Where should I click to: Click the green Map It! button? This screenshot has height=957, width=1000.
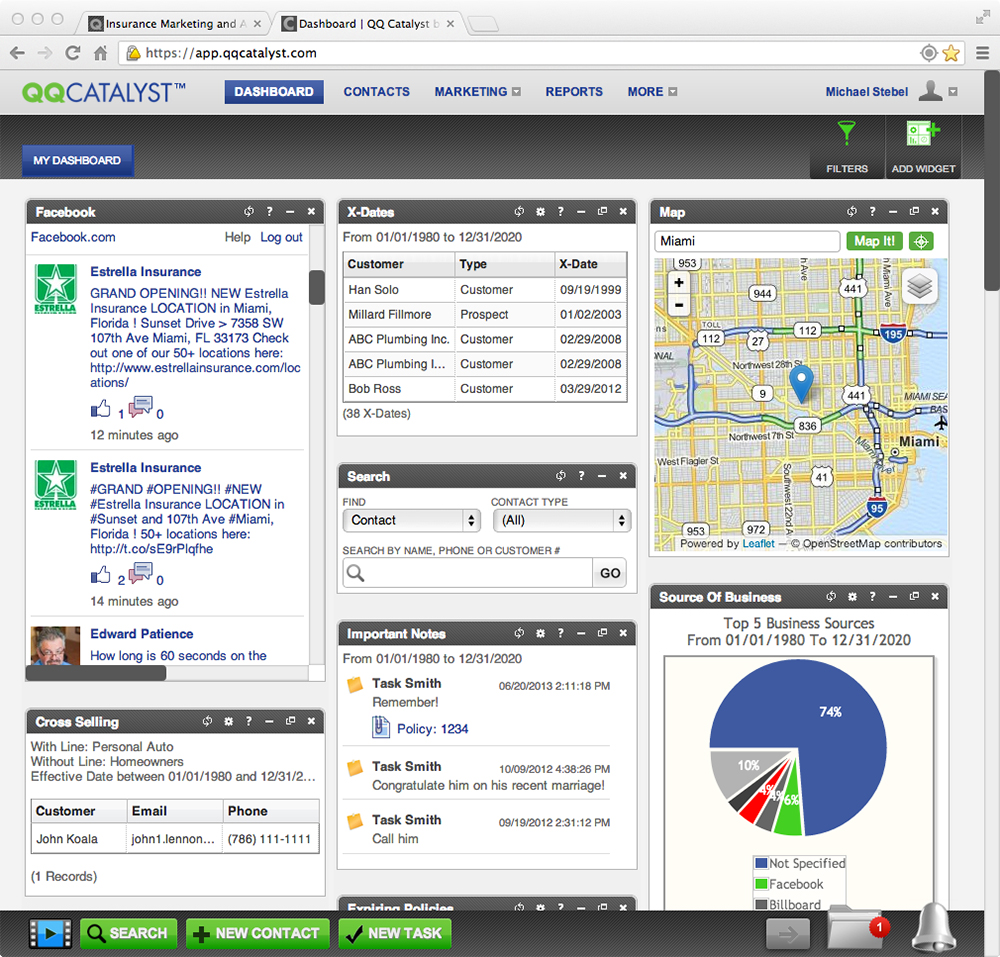coord(874,241)
